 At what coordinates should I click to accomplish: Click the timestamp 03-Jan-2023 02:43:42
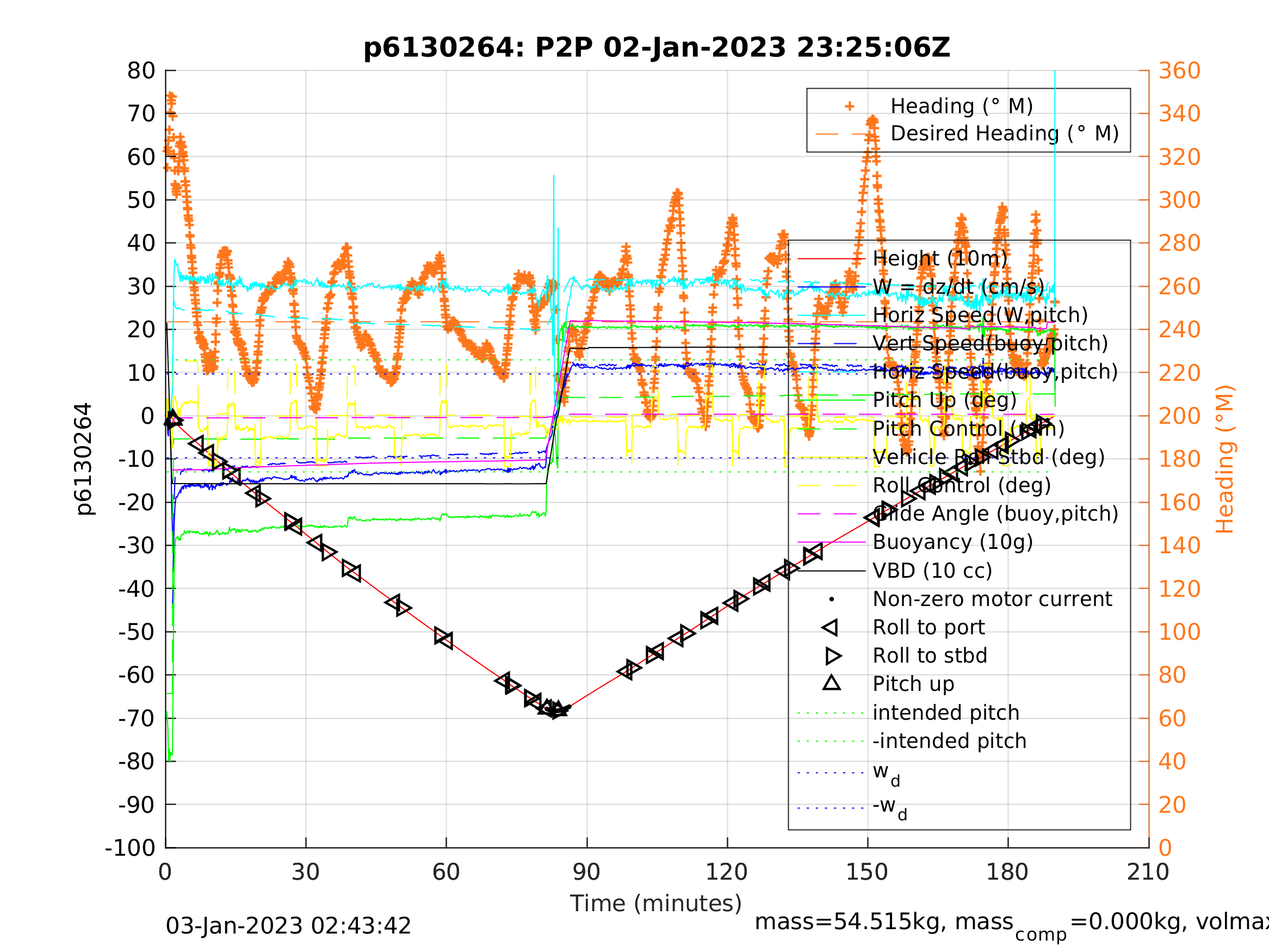tap(288, 926)
